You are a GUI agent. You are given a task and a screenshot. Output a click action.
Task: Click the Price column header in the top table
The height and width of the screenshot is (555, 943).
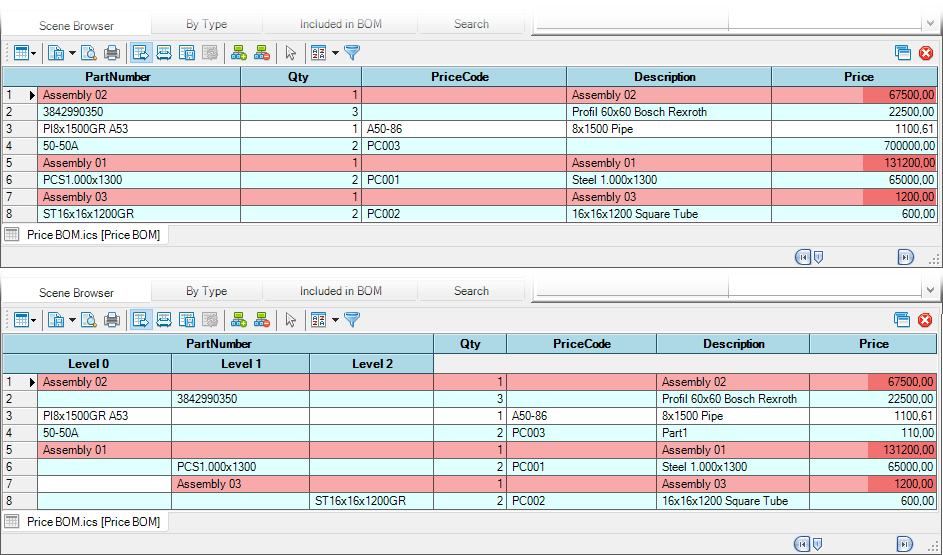pyautogui.click(x=858, y=77)
